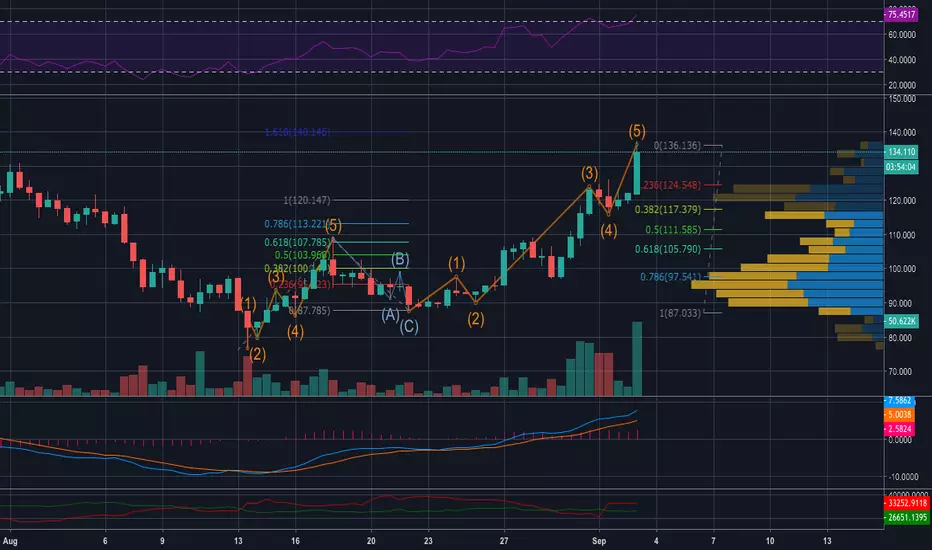Click the 134.110 current price label
This screenshot has width=932, height=550.
(x=901, y=152)
